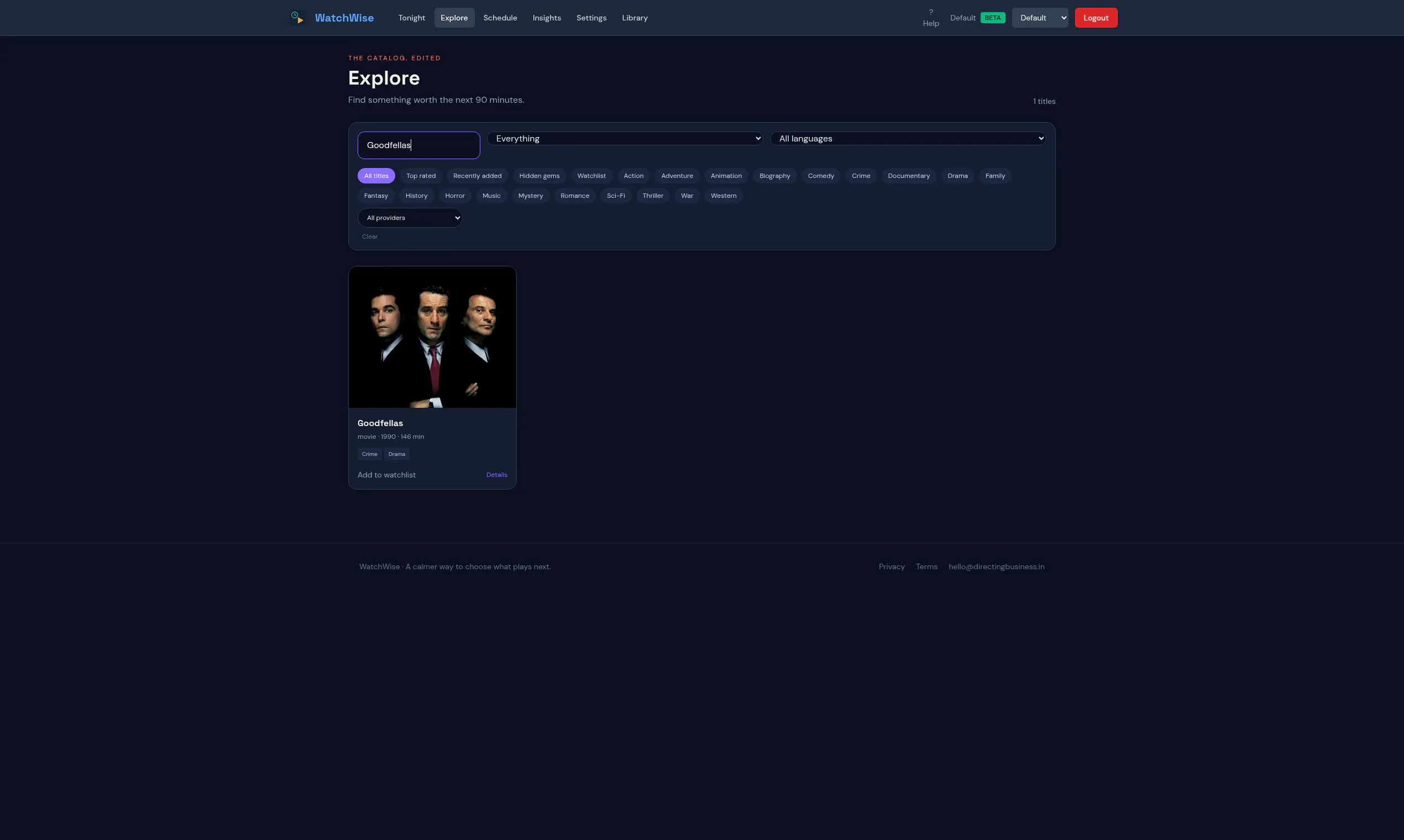Enable the War genre chip
This screenshot has height=840, width=1404.
point(686,195)
